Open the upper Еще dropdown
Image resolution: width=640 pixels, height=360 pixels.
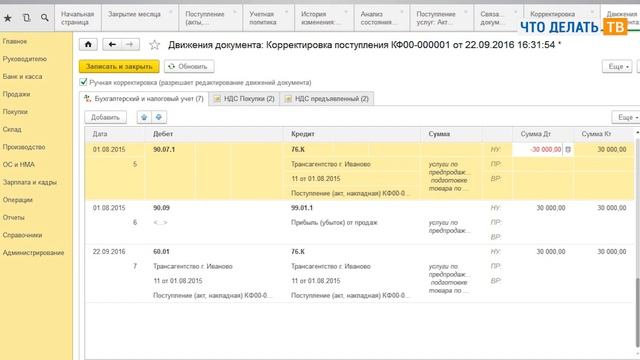point(617,67)
